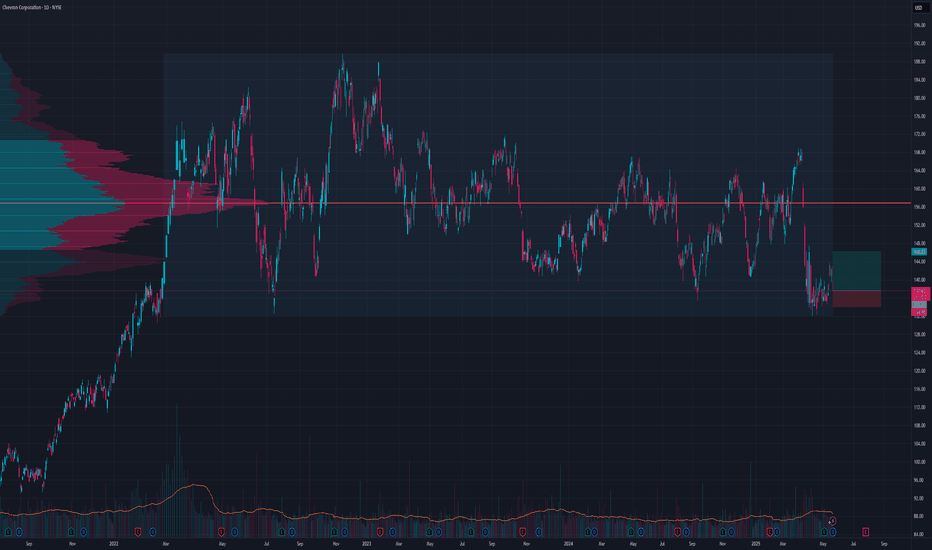Screen dimensions: 932x550
Task: Click the green earnings marker above Nov 2024
Action: (723, 532)
